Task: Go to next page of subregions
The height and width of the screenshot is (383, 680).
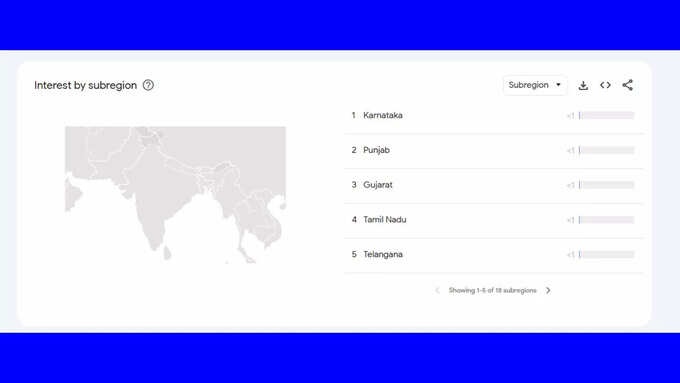Action: pos(548,290)
